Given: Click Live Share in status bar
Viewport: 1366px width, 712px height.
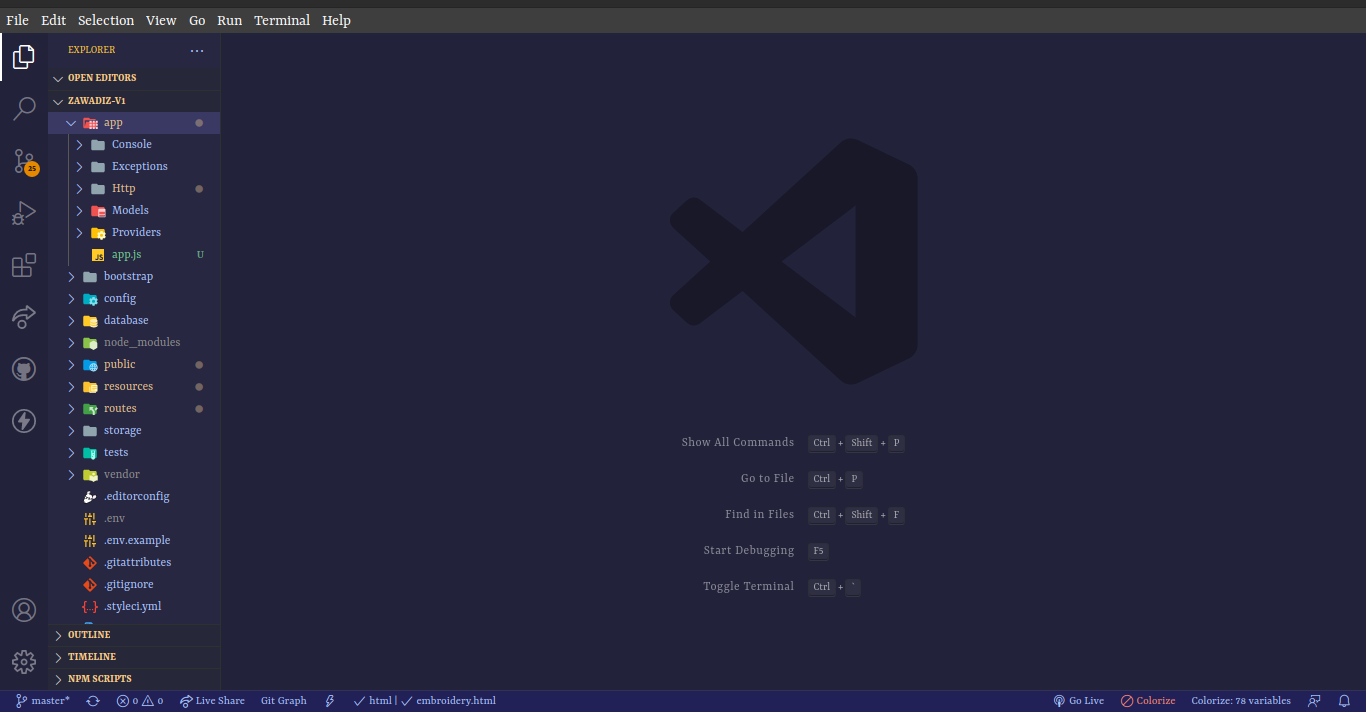Looking at the screenshot, I should [212, 701].
